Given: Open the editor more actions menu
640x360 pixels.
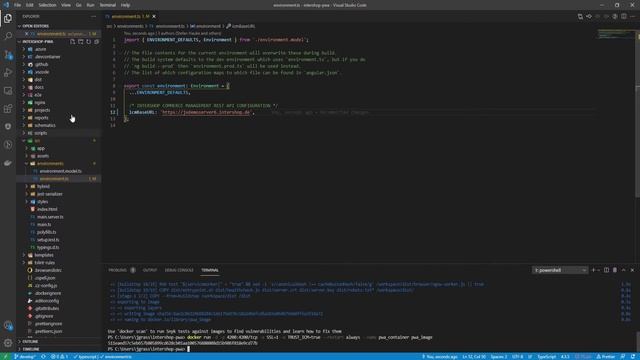Looking at the screenshot, I should [632, 16].
